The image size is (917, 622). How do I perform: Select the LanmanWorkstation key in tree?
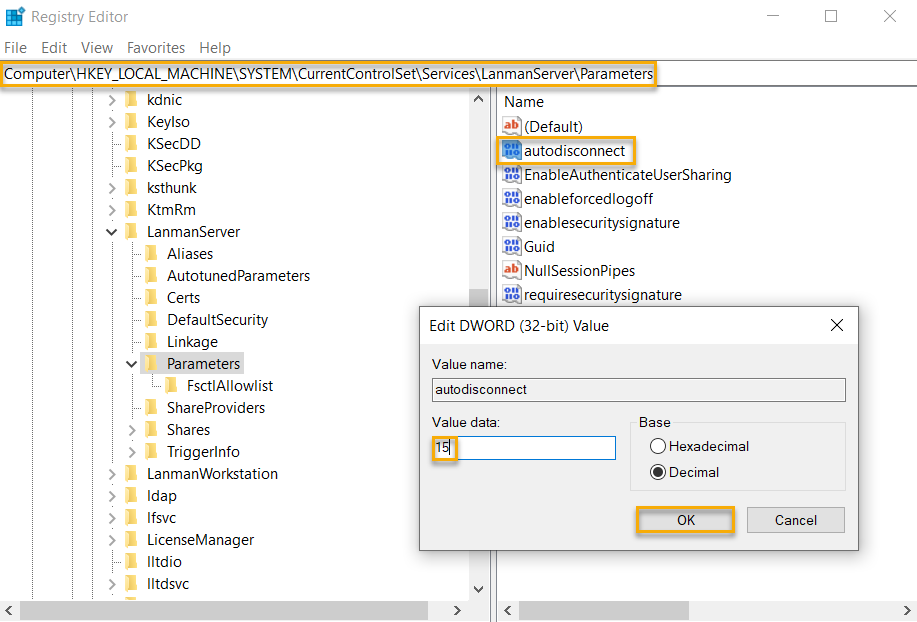pyautogui.click(x=212, y=474)
